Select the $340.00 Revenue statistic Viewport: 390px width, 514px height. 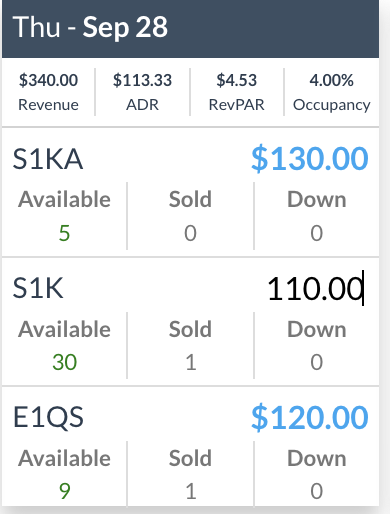click(x=48, y=92)
